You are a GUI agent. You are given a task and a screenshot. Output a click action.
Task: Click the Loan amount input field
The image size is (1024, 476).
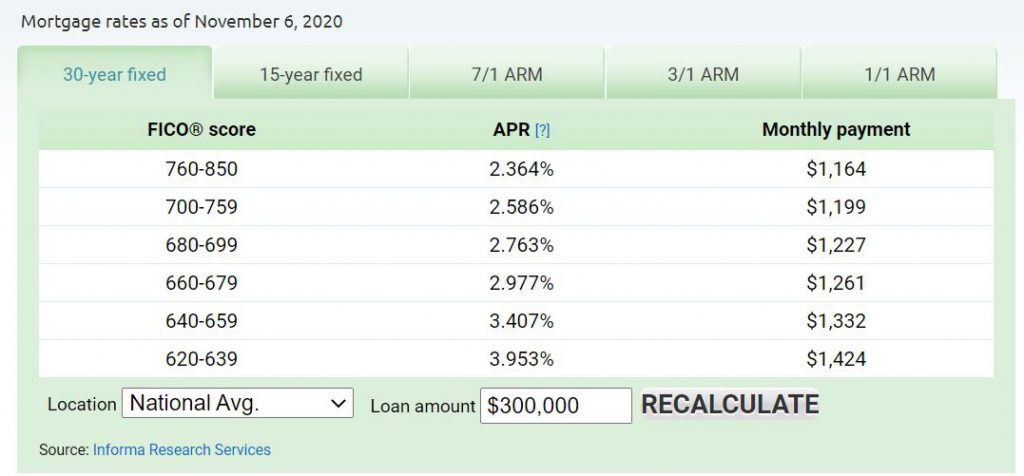point(555,405)
